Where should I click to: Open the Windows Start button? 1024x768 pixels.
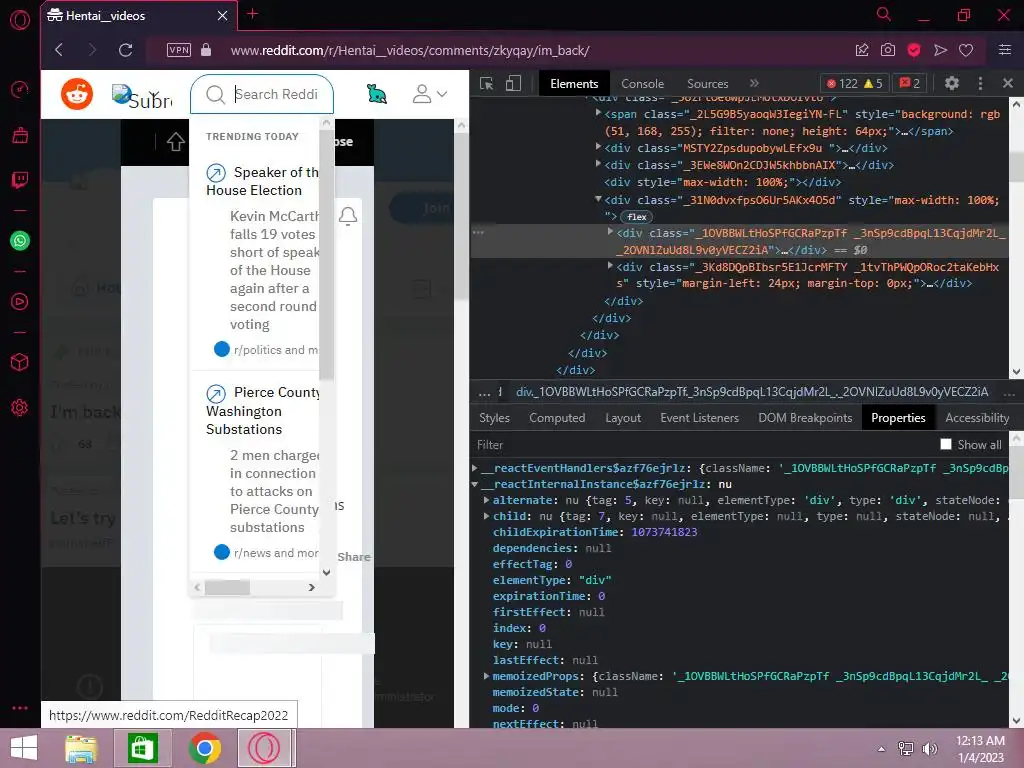tap(24, 748)
